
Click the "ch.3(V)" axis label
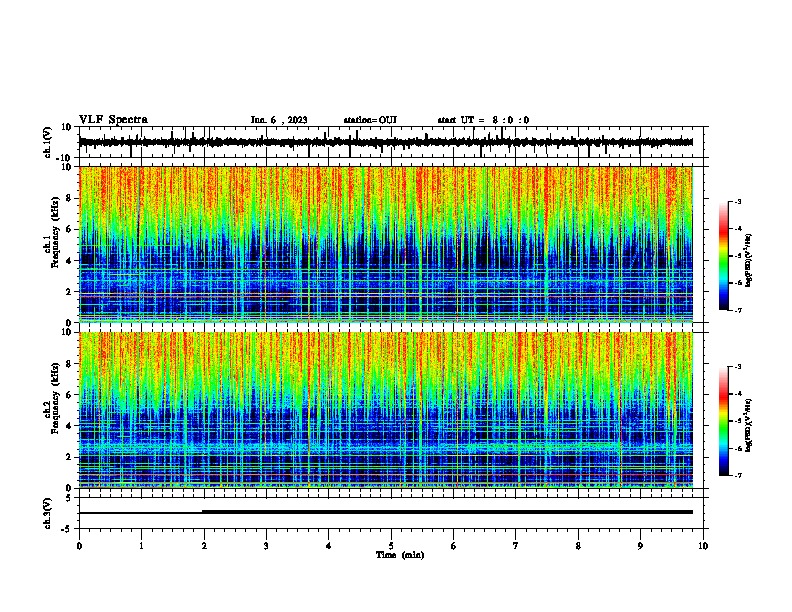point(48,513)
